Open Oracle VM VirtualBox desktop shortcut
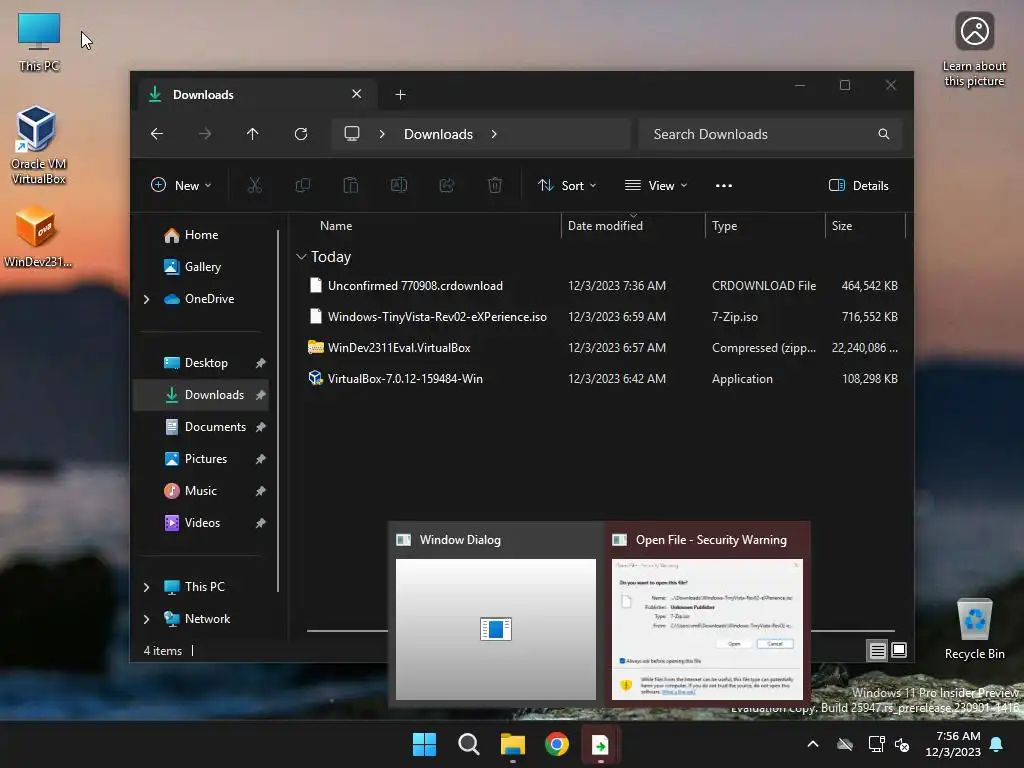 38,145
